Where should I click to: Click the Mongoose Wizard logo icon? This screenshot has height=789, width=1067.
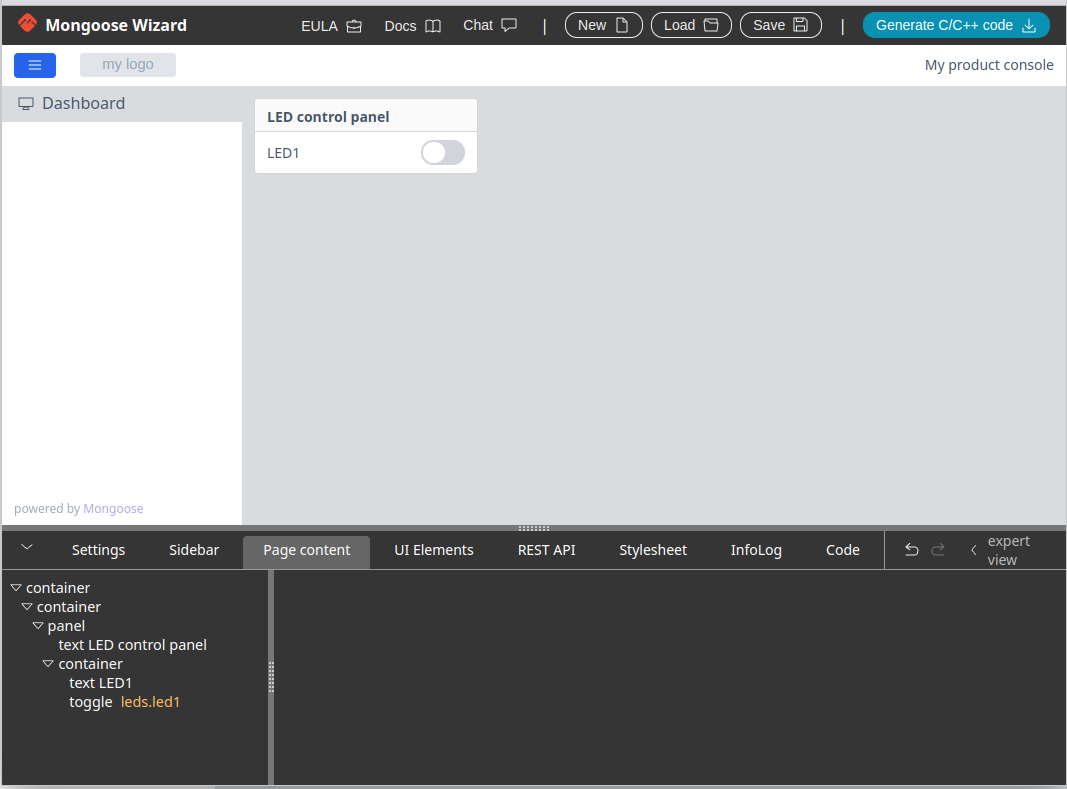click(x=27, y=24)
